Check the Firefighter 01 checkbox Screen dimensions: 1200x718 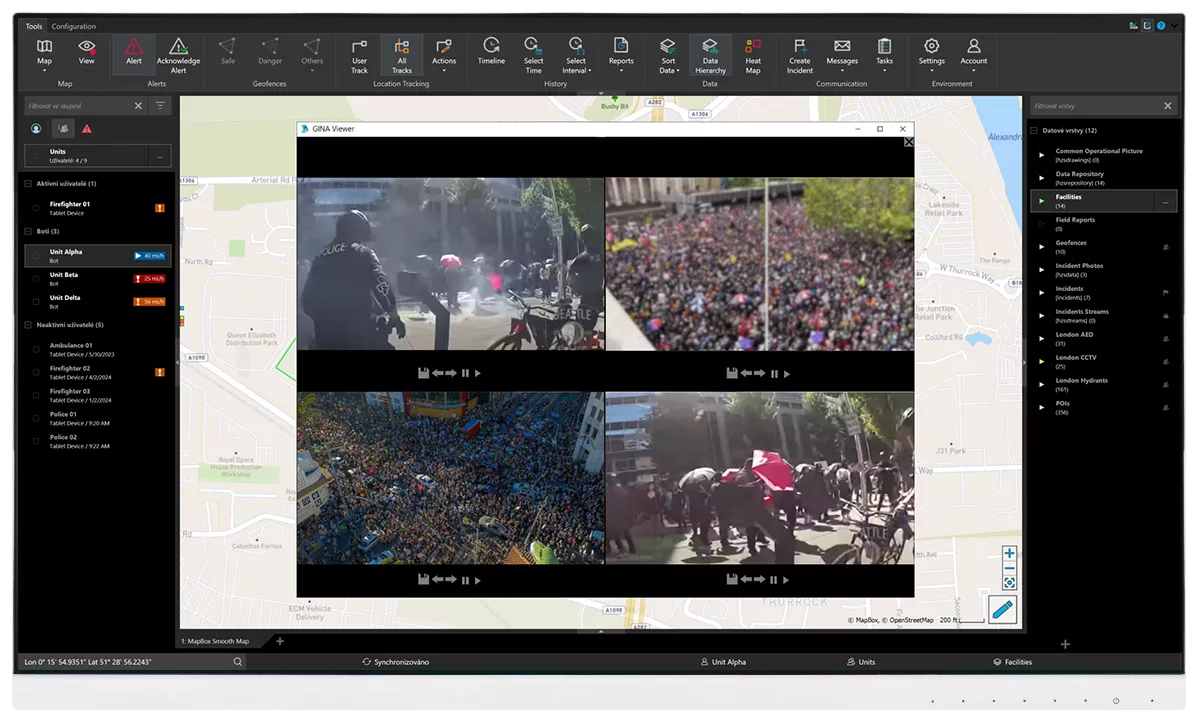pos(36,208)
